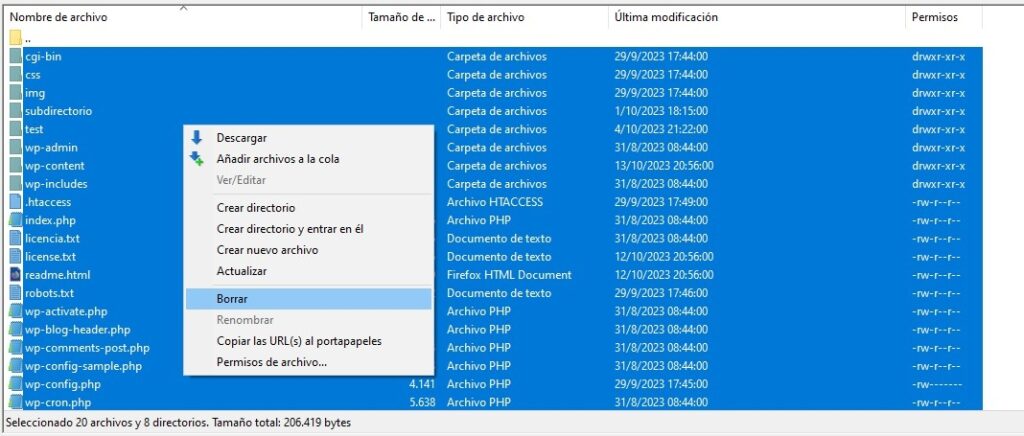
Task: Click the blue download arrow icon
Action: coord(197,138)
